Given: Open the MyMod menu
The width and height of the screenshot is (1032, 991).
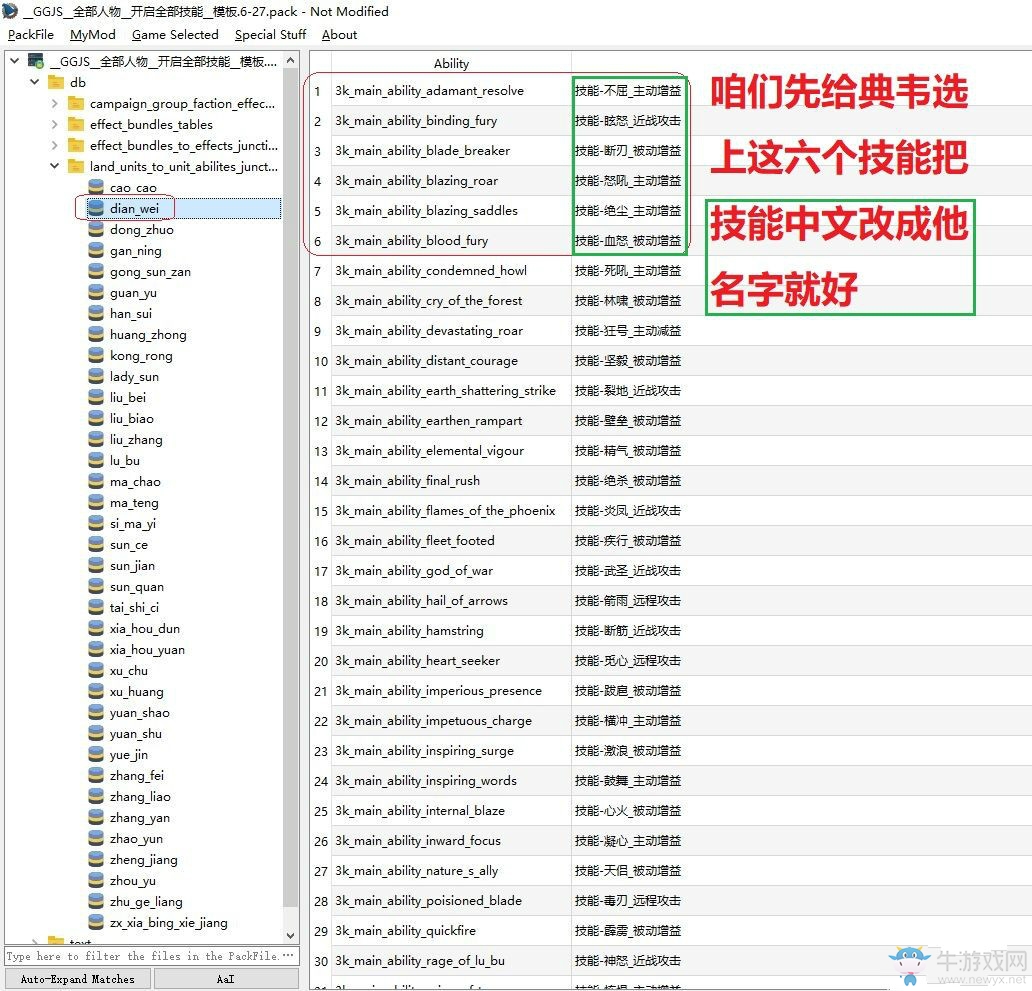Looking at the screenshot, I should [x=93, y=35].
